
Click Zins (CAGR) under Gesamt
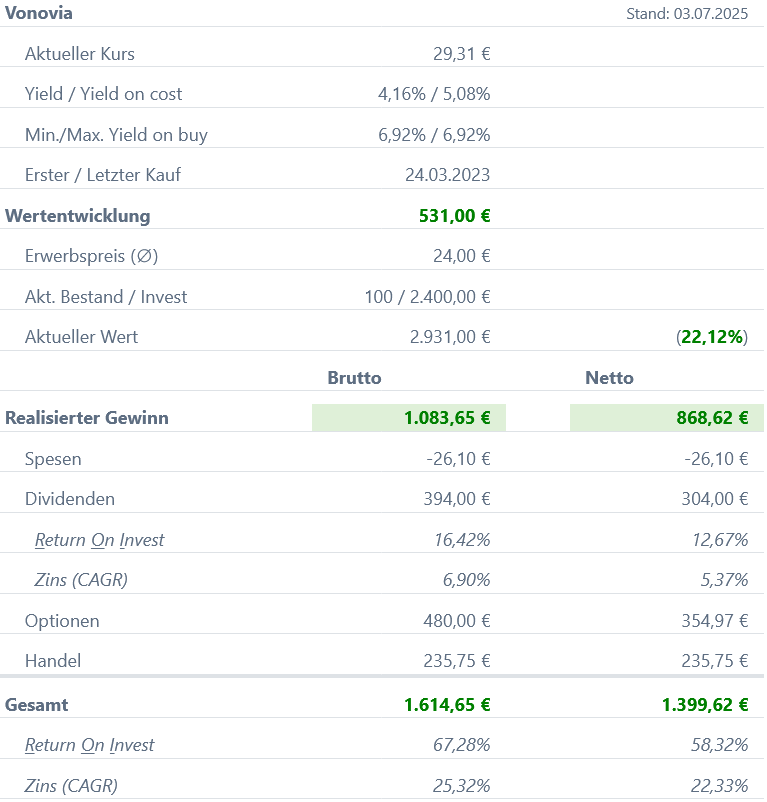(72, 786)
